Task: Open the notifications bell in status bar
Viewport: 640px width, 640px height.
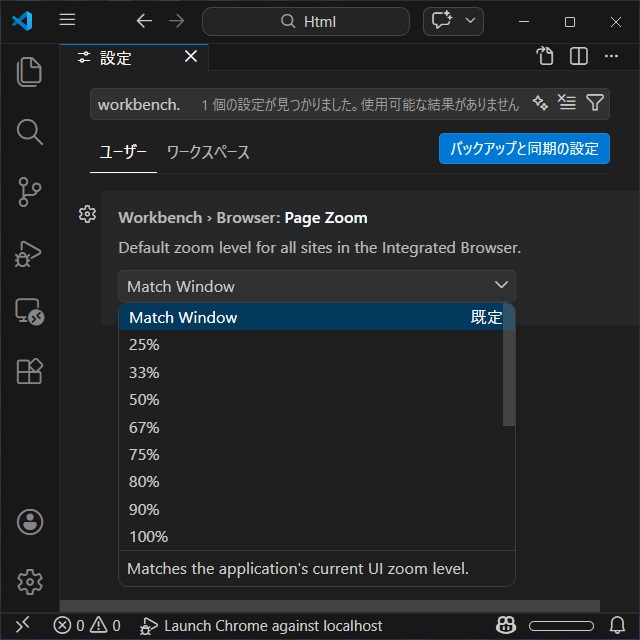Action: click(x=617, y=625)
